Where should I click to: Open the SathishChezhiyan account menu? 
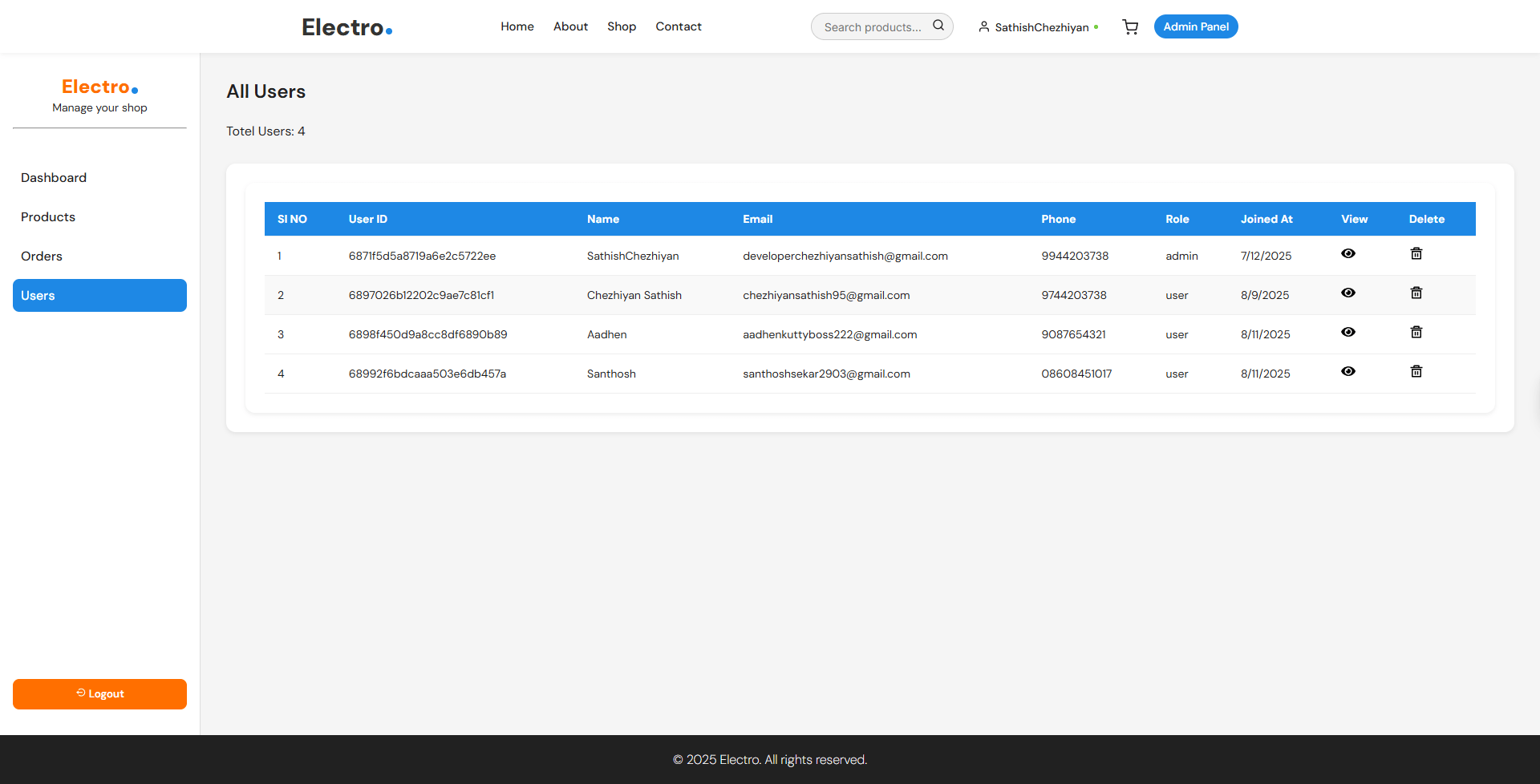[x=1038, y=27]
